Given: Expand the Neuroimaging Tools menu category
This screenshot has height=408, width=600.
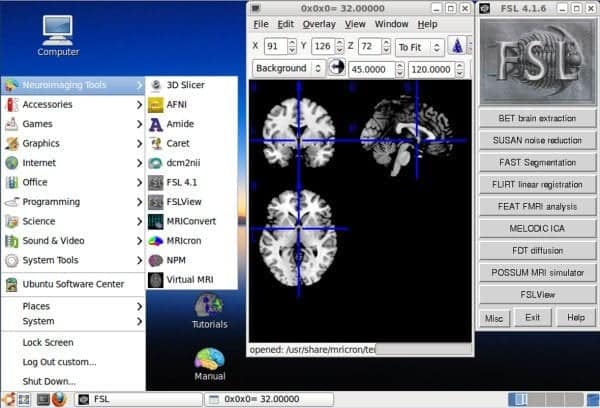Looking at the screenshot, I should [x=73, y=85].
